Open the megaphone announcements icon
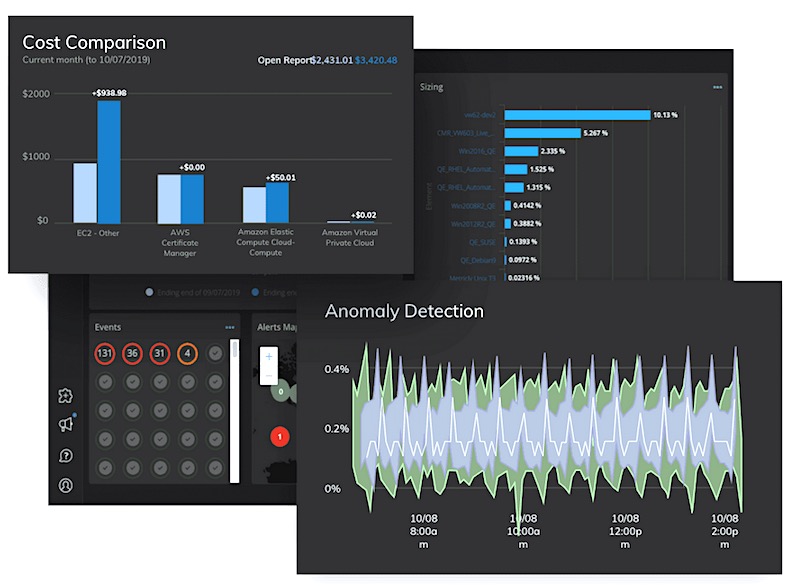 [x=66, y=425]
